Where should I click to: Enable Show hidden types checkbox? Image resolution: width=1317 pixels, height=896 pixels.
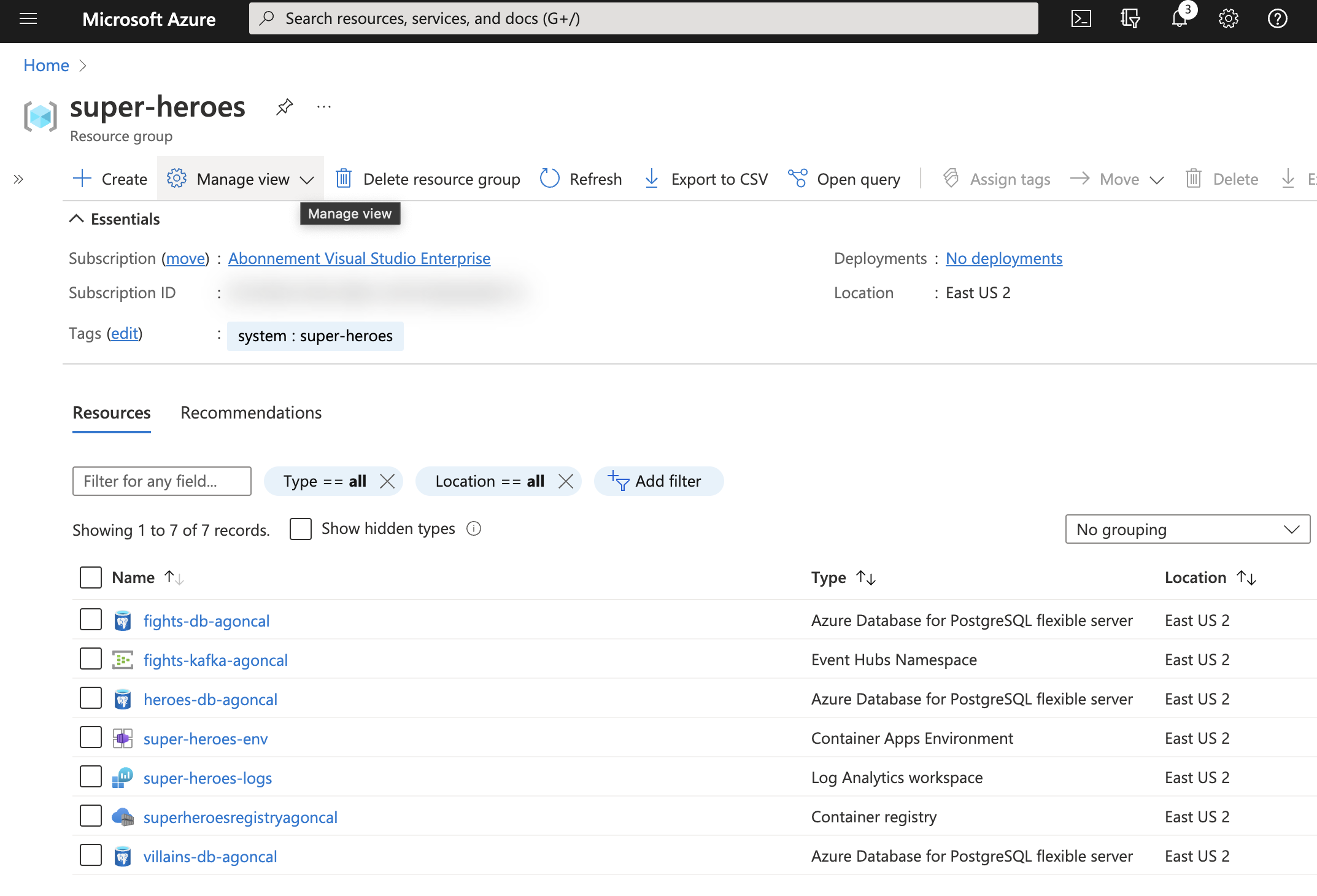[301, 528]
